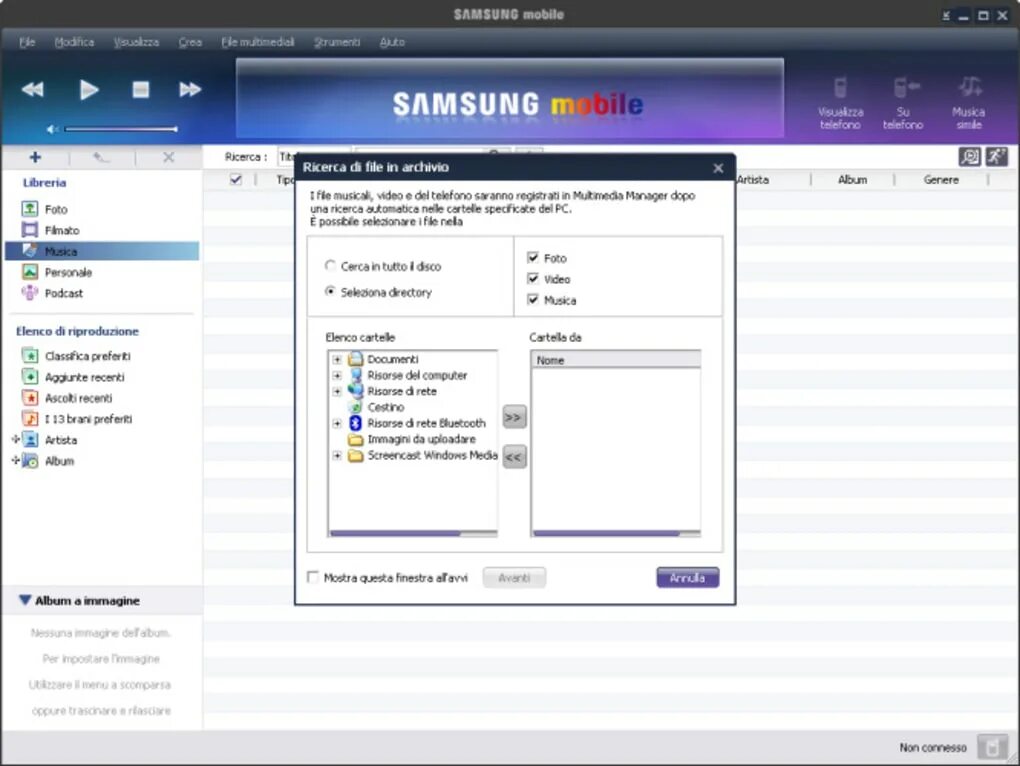Select Seleziona directory option
1020x766 pixels.
pyautogui.click(x=330, y=291)
